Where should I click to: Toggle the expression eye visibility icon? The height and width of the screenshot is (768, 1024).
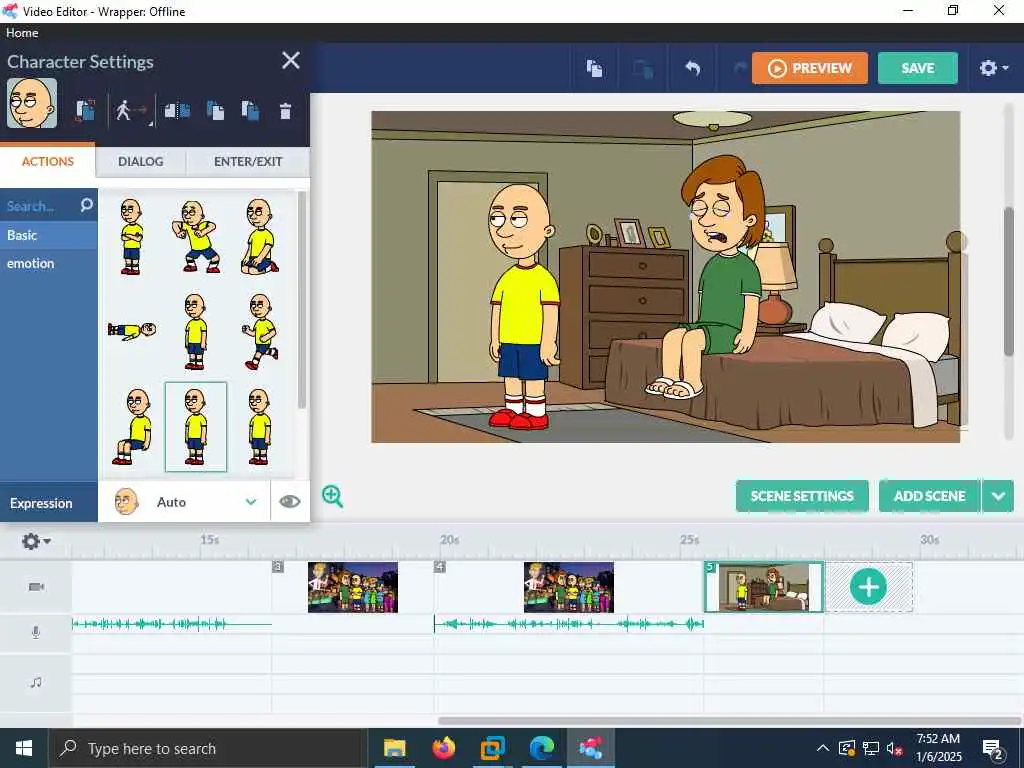coord(289,502)
